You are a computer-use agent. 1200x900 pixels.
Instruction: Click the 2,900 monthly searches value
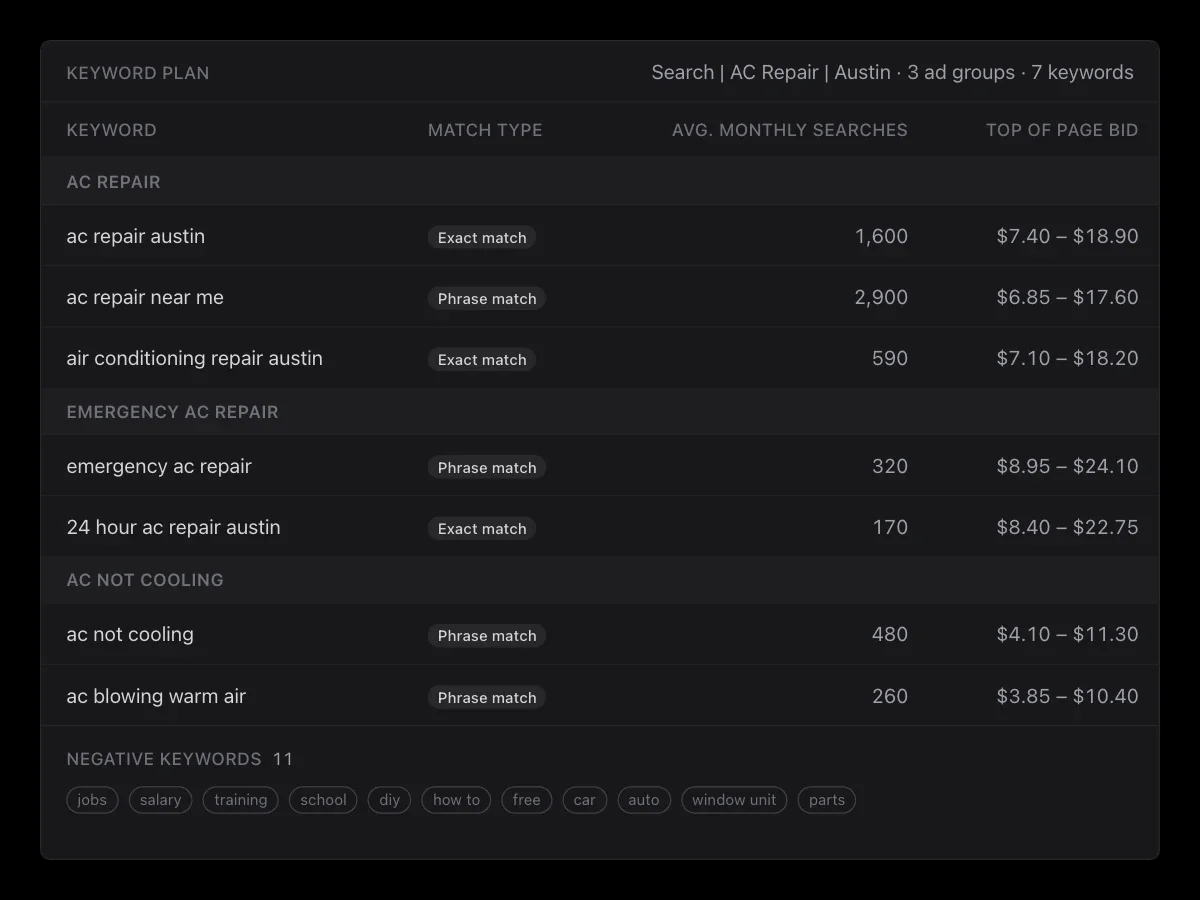pos(881,298)
